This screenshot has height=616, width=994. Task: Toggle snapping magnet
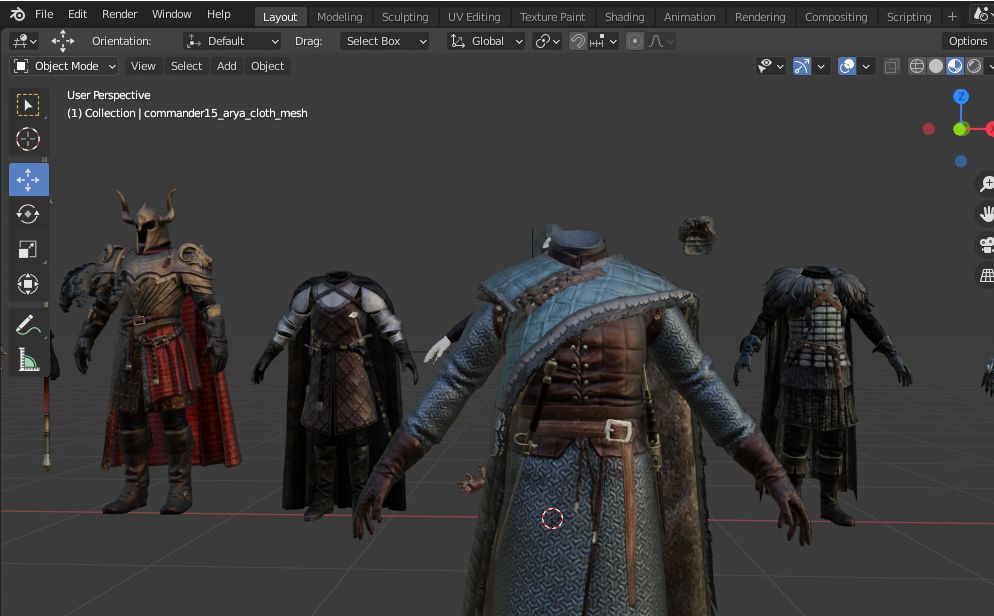coord(578,41)
